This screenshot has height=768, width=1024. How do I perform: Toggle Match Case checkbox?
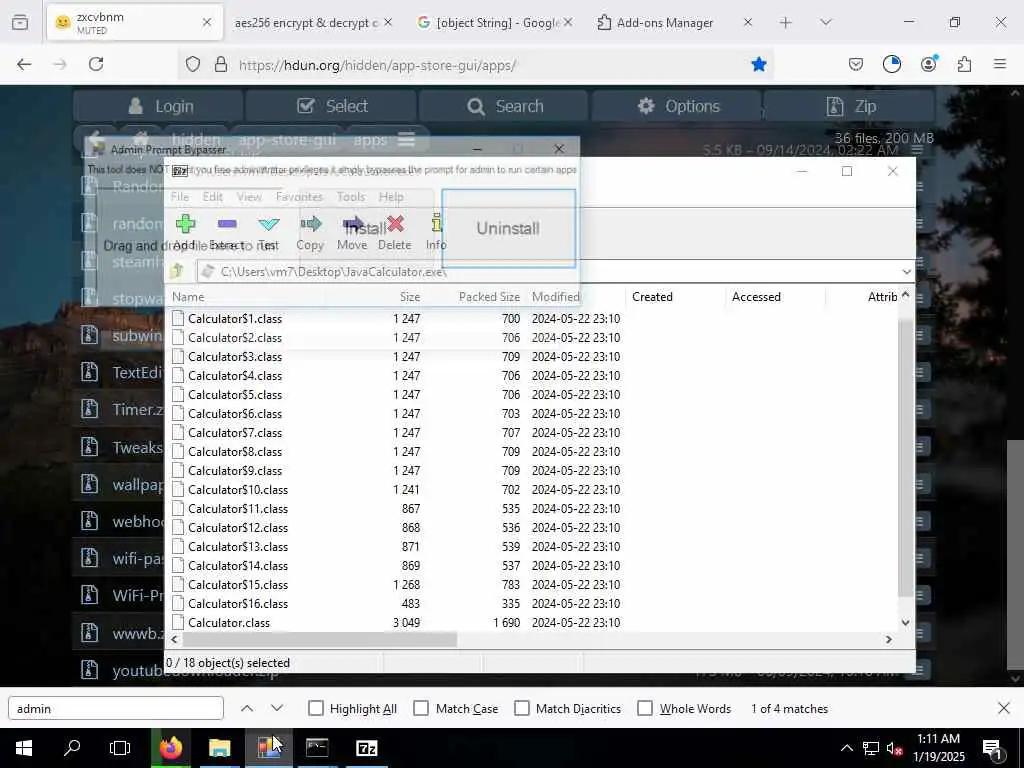coord(421,708)
